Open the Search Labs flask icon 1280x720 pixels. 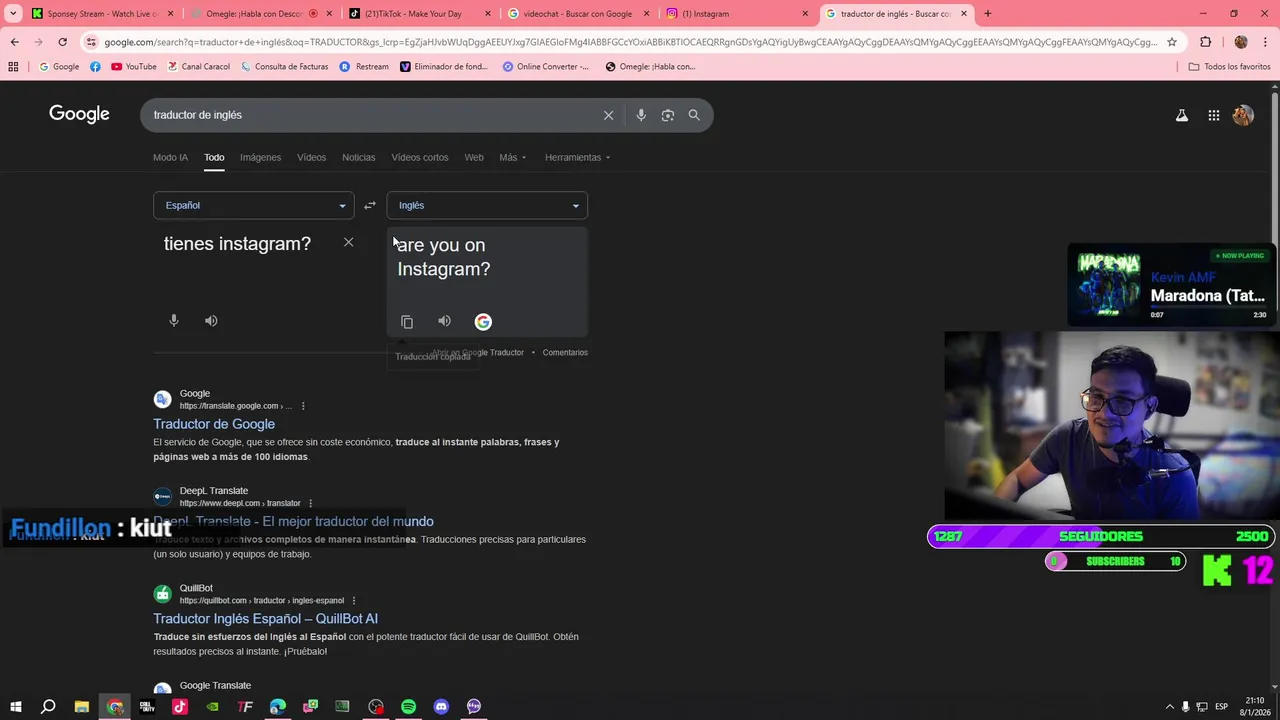(x=1182, y=115)
